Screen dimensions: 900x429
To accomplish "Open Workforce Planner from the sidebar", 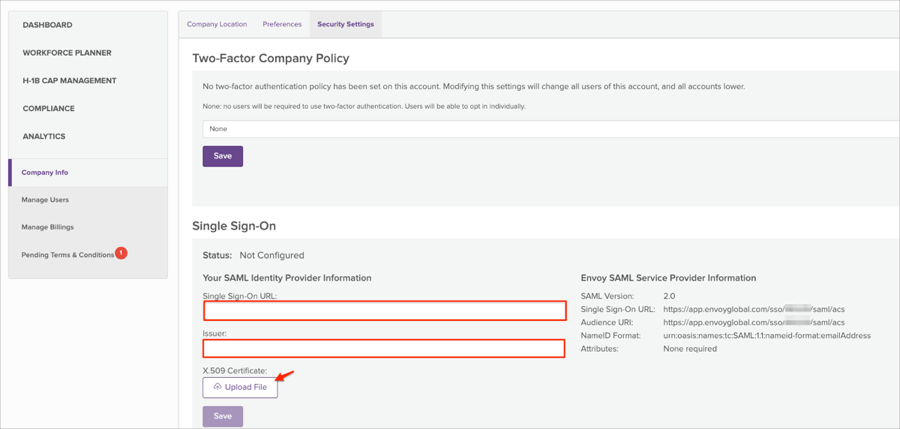I will 67,53.
